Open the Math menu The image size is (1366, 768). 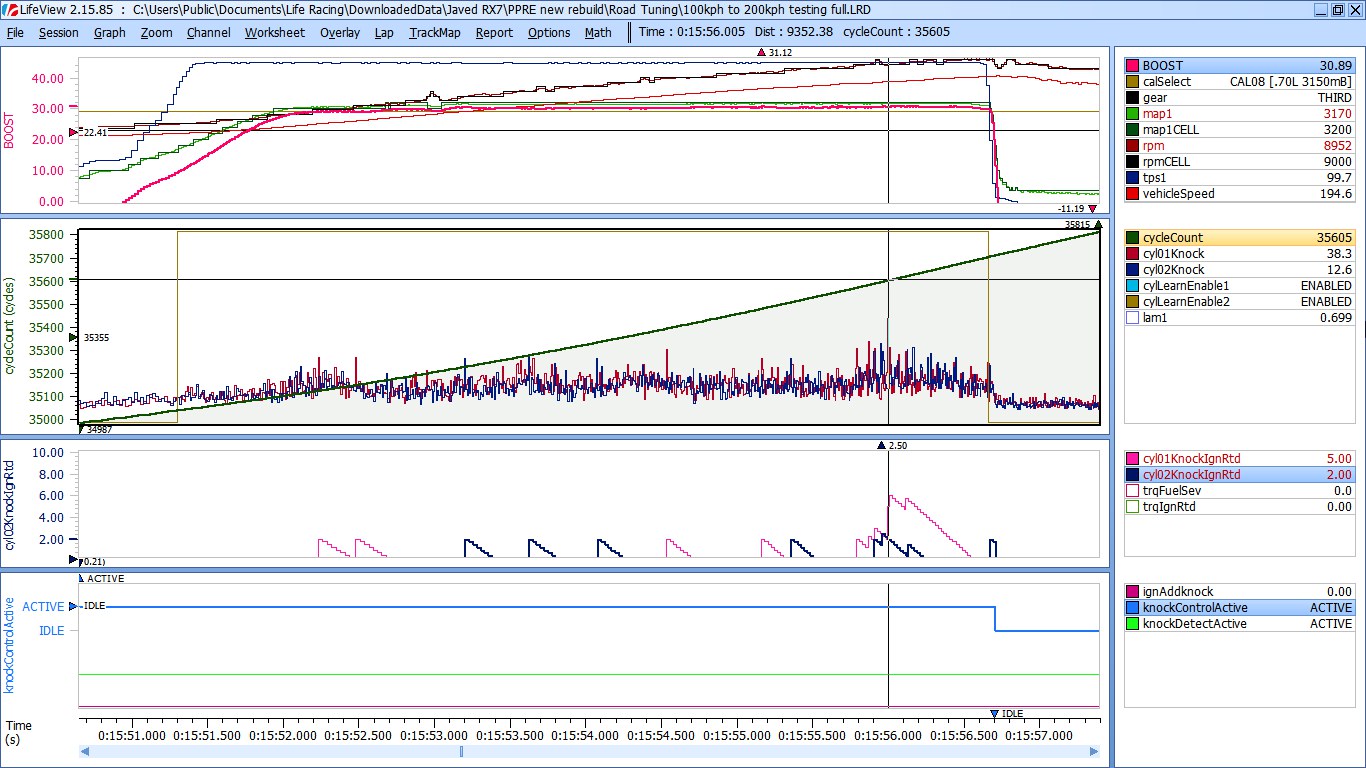pos(598,32)
